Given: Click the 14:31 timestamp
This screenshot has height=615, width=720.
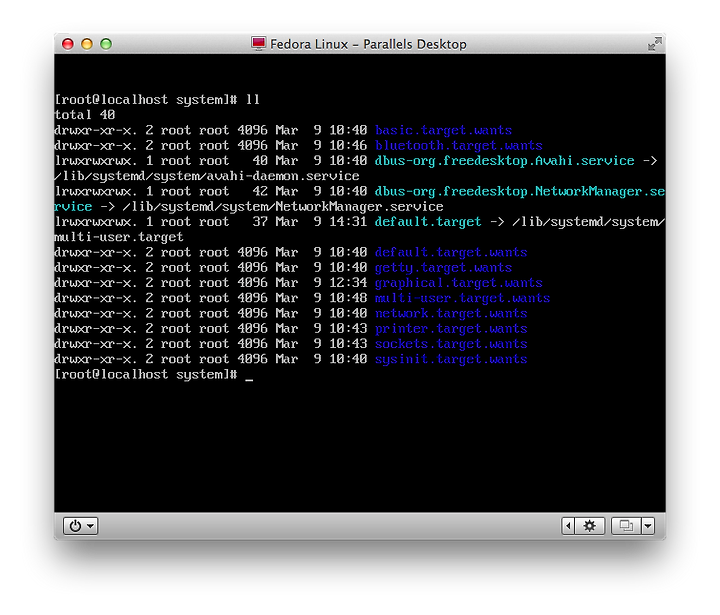Looking at the screenshot, I should [x=348, y=222].
